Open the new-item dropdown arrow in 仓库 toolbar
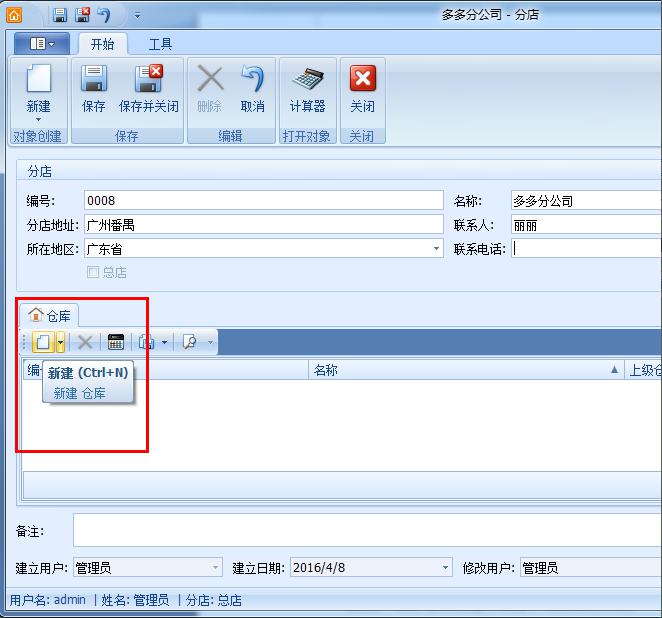This screenshot has height=618, width=662. click(60, 342)
